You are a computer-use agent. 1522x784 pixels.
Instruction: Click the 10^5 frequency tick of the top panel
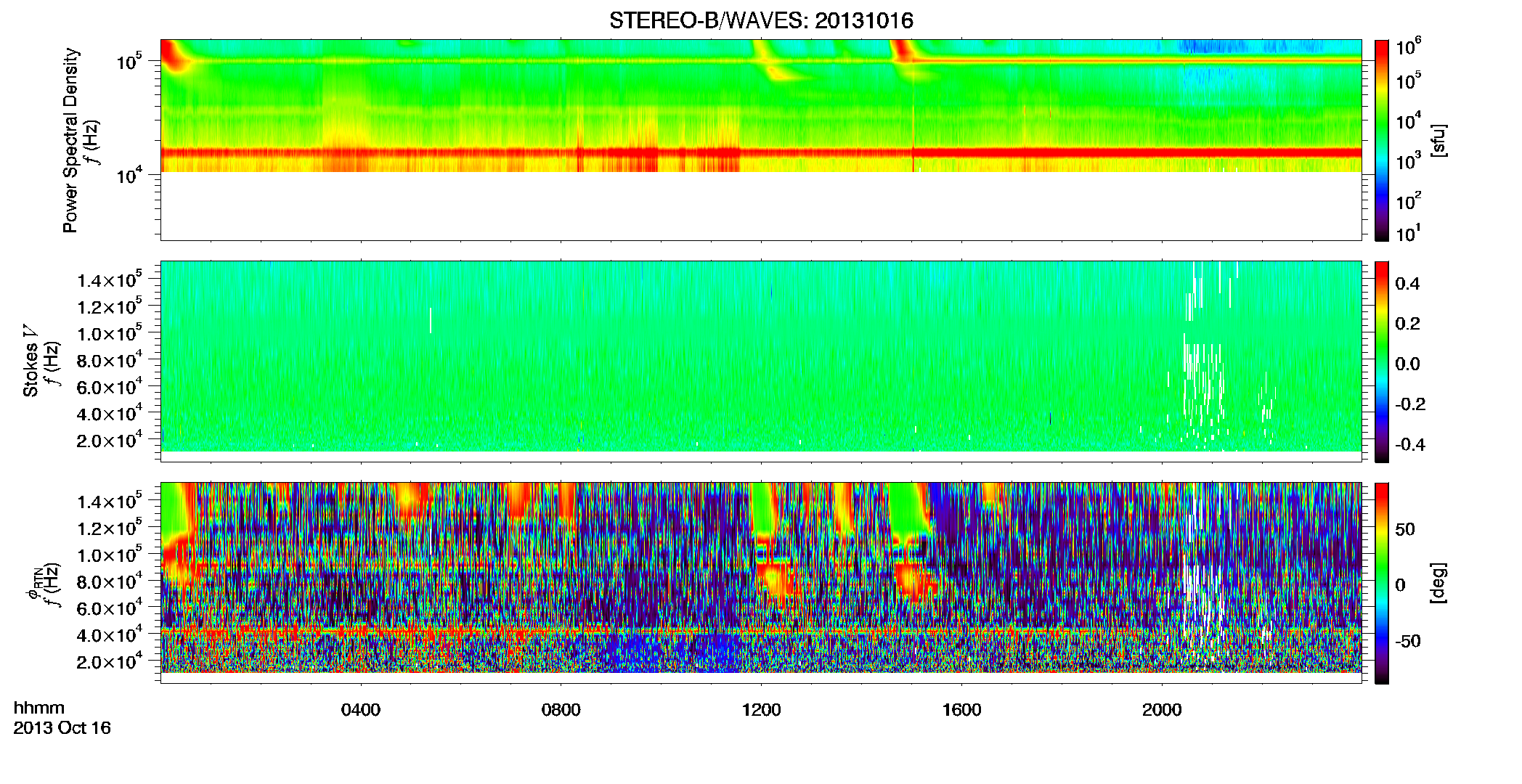coord(129,62)
